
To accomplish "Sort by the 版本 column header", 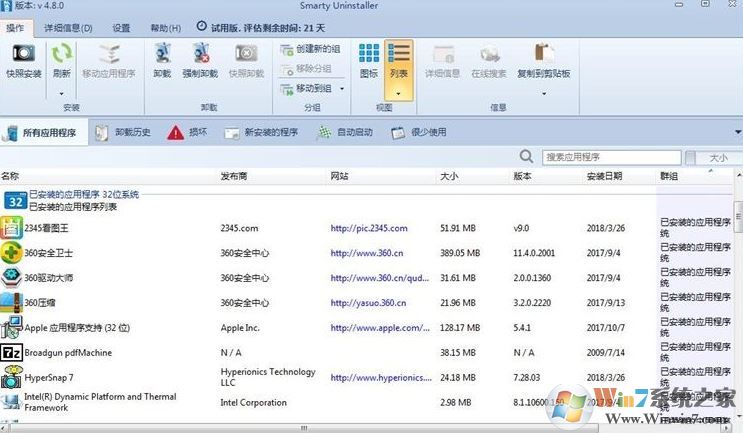I will 522,176.
